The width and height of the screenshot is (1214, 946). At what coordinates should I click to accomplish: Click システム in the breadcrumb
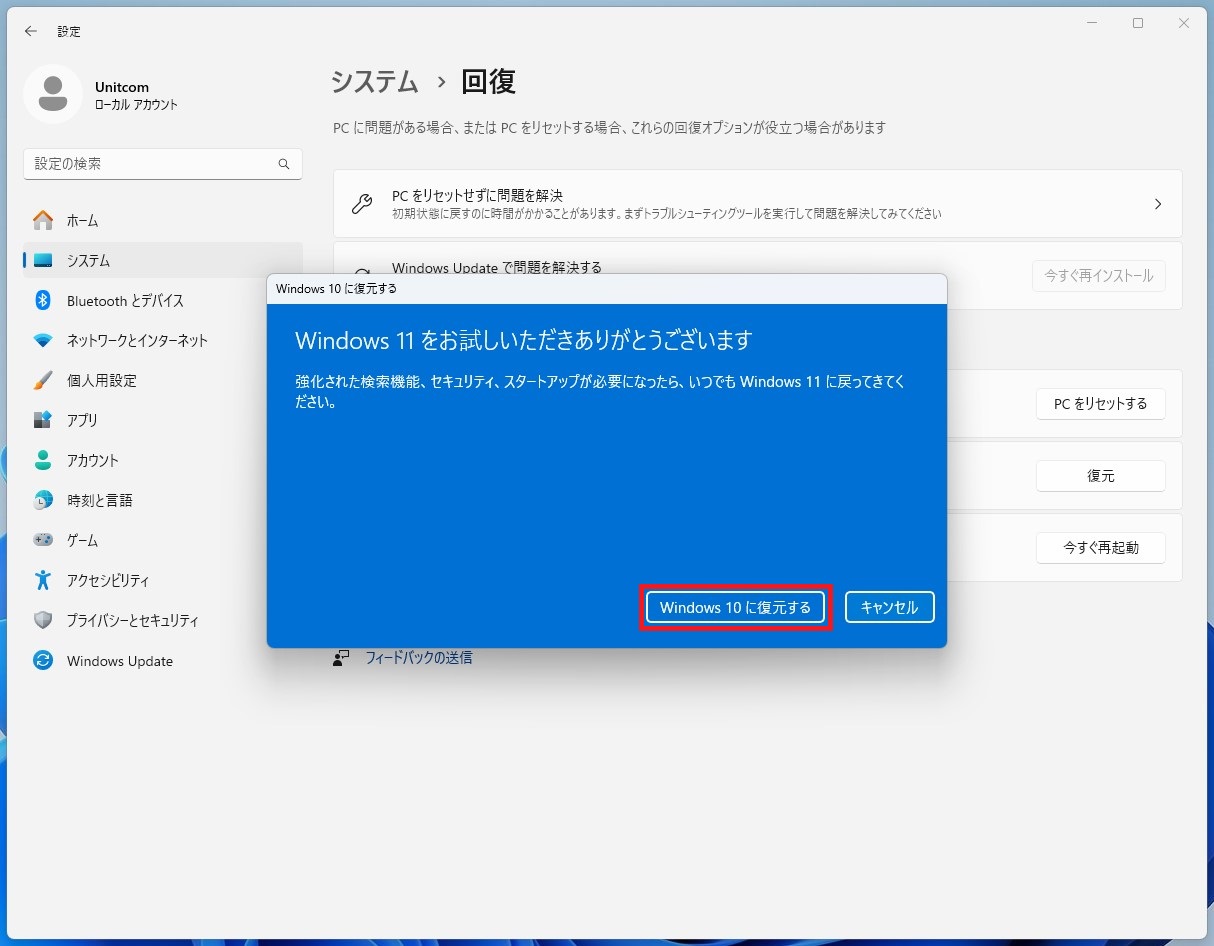(x=375, y=82)
